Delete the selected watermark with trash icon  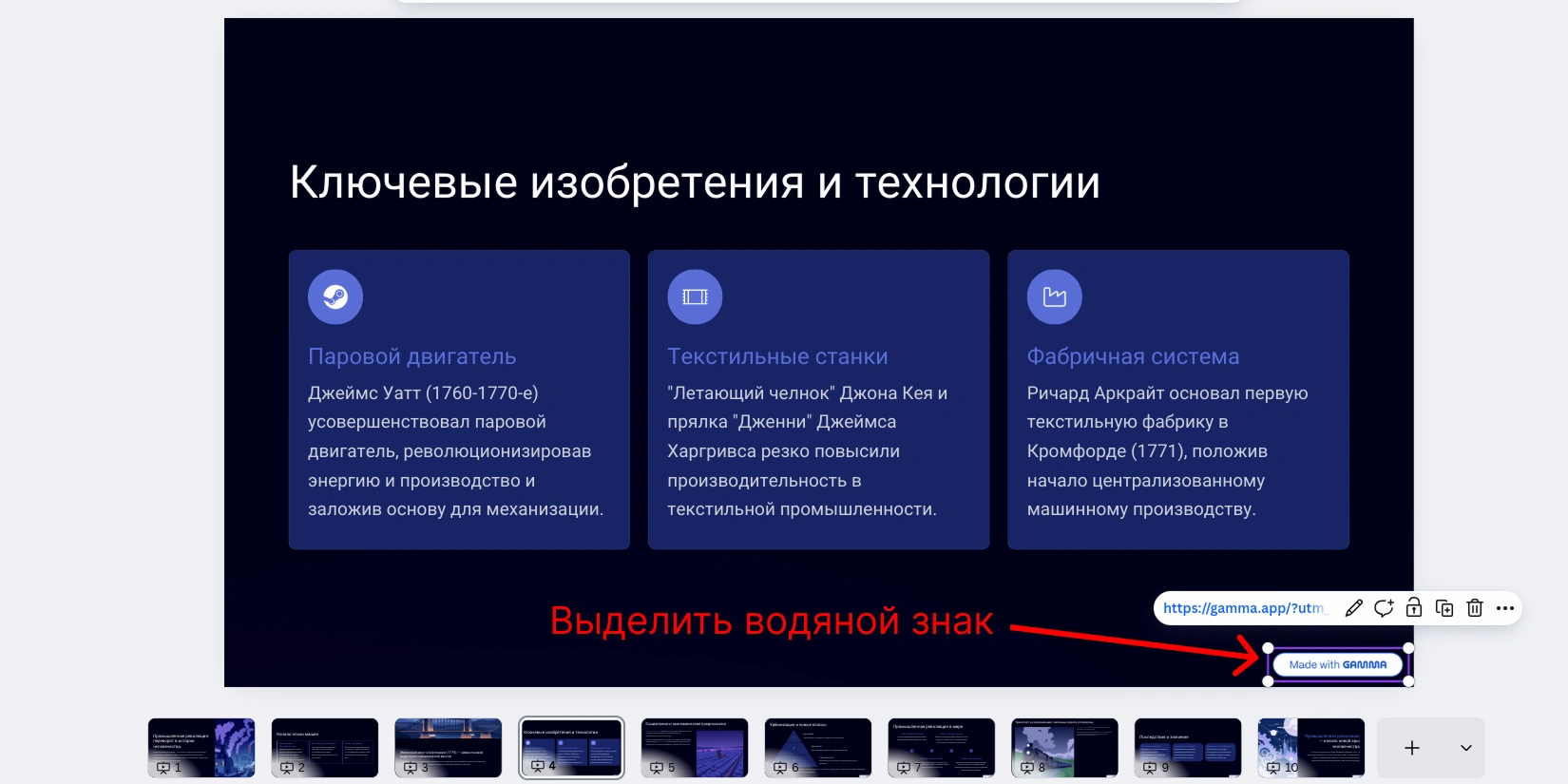click(x=1475, y=608)
